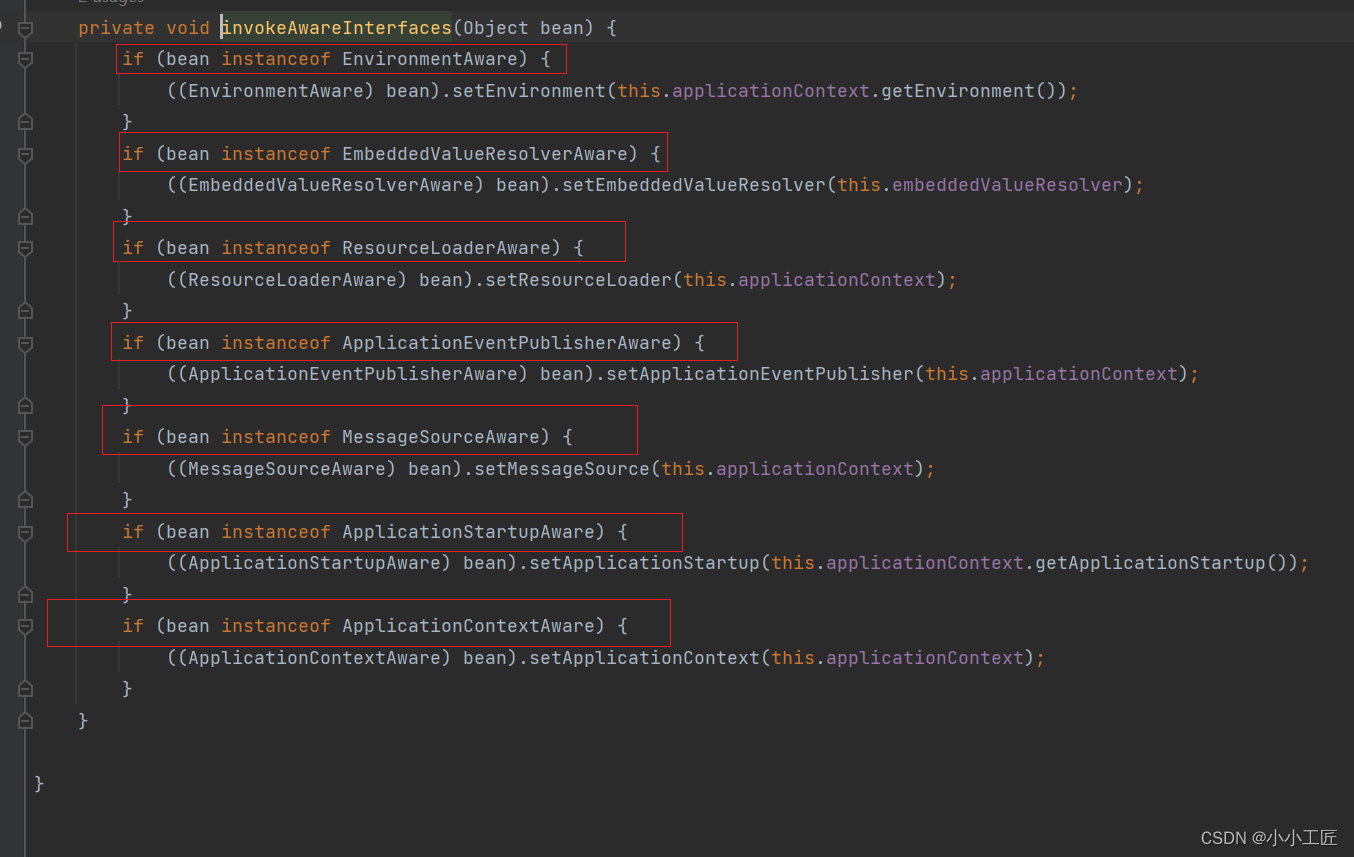Click the setResourceLoader method call

[579, 280]
